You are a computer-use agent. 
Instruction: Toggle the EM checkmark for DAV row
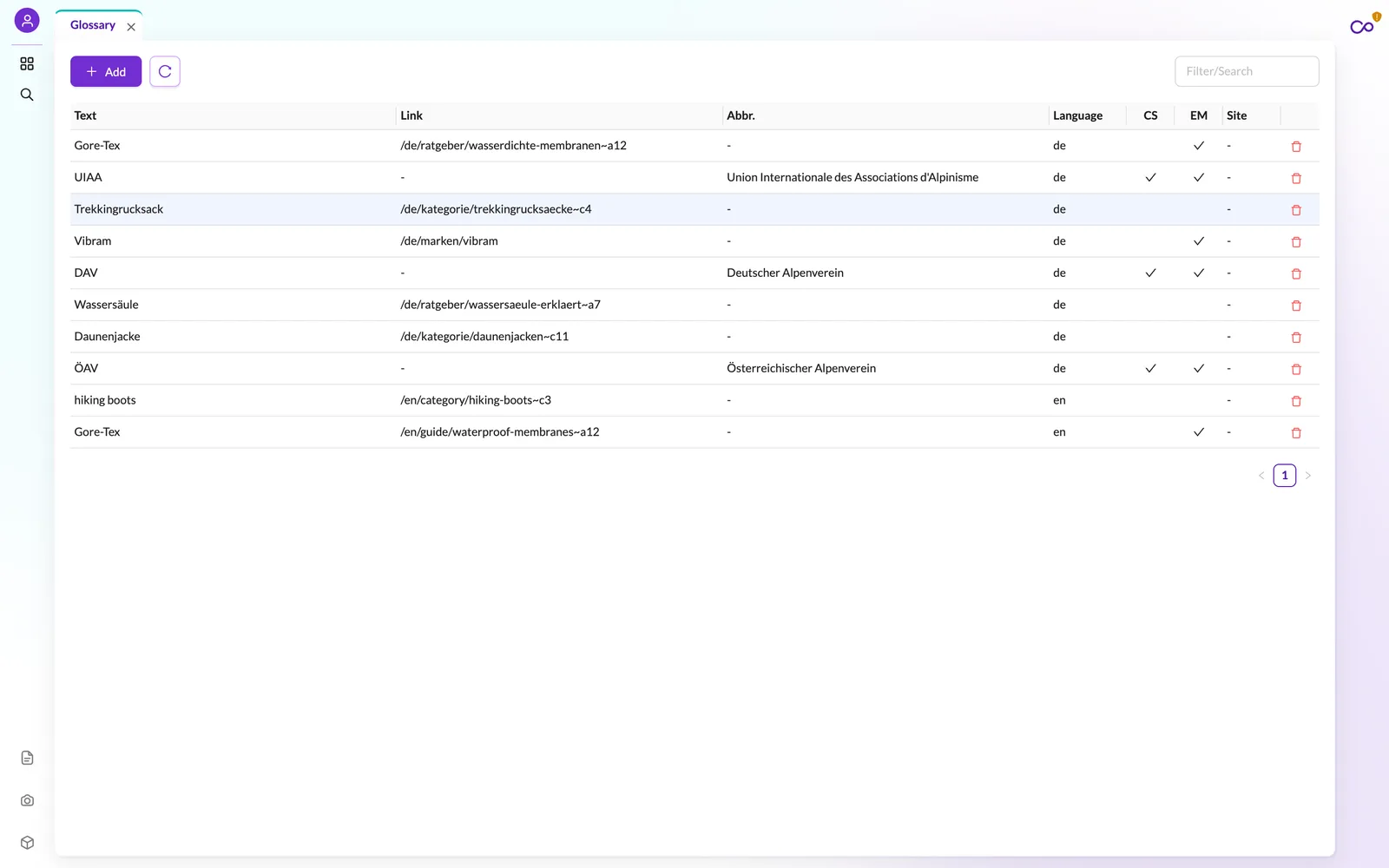point(1199,273)
